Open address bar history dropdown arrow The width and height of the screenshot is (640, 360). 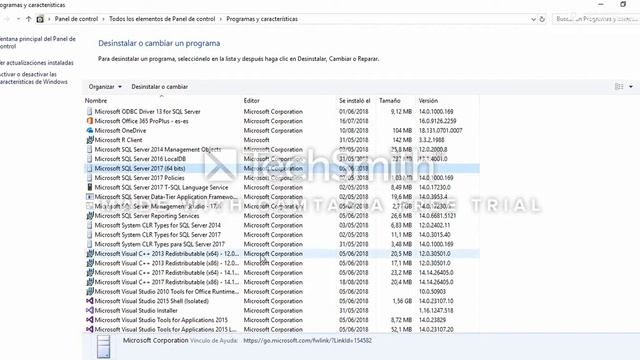click(533, 19)
